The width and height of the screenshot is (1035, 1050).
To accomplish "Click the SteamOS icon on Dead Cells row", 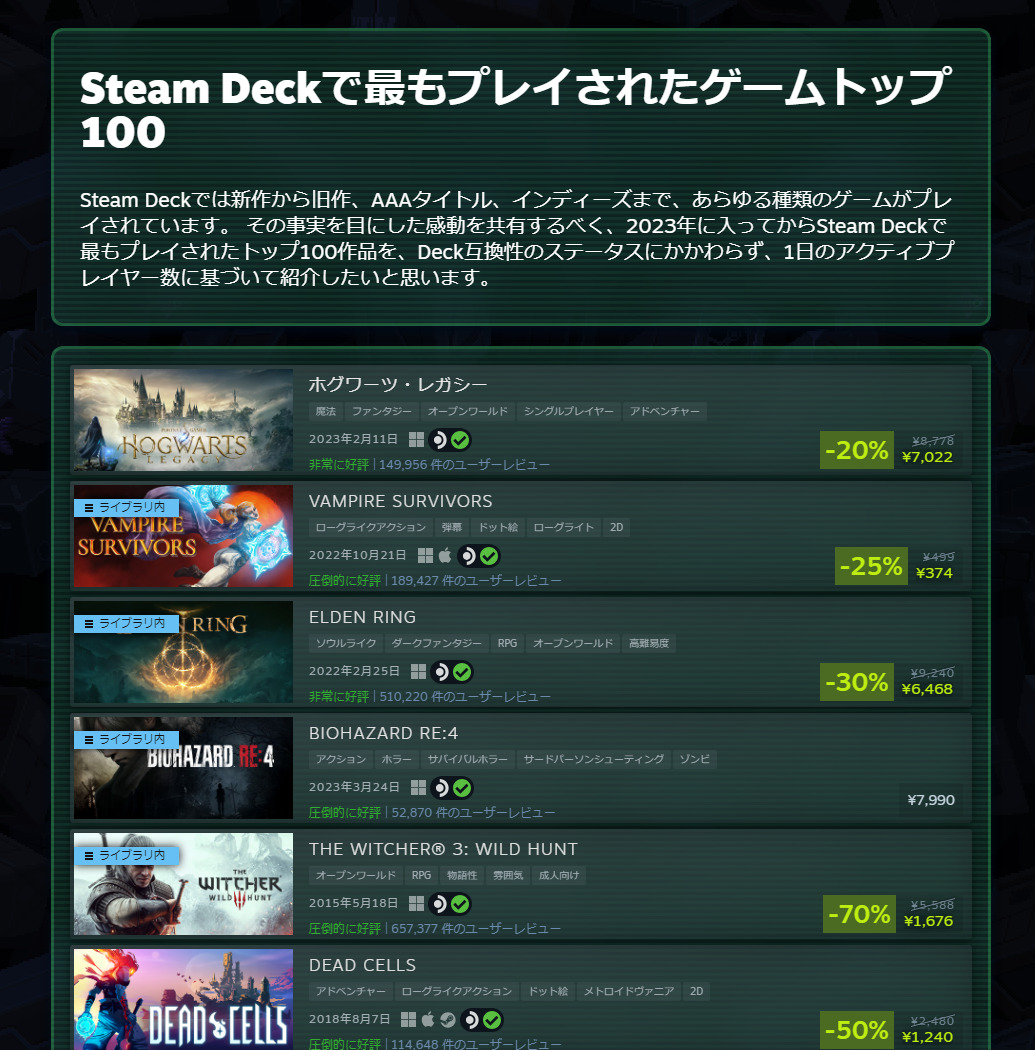I will pyautogui.click(x=448, y=1019).
